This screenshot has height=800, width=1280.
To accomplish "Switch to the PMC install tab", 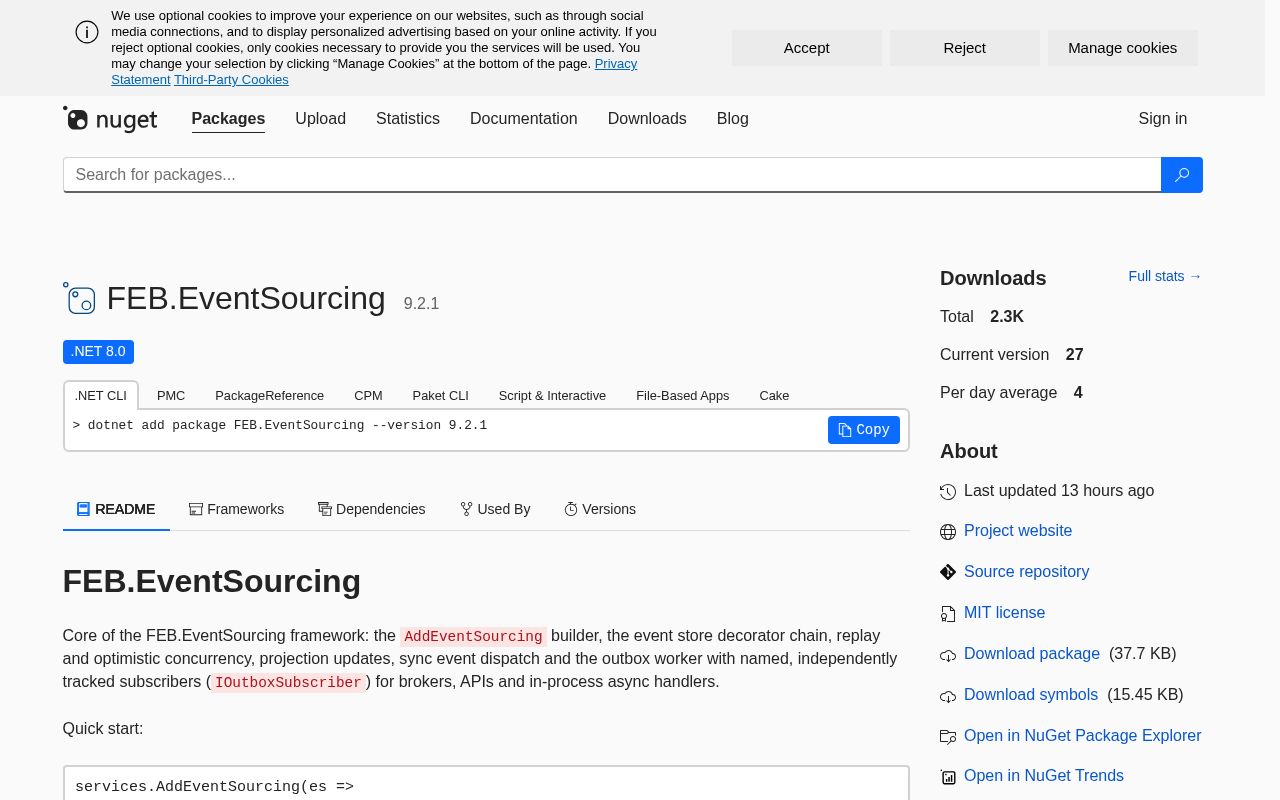I will [x=171, y=396].
